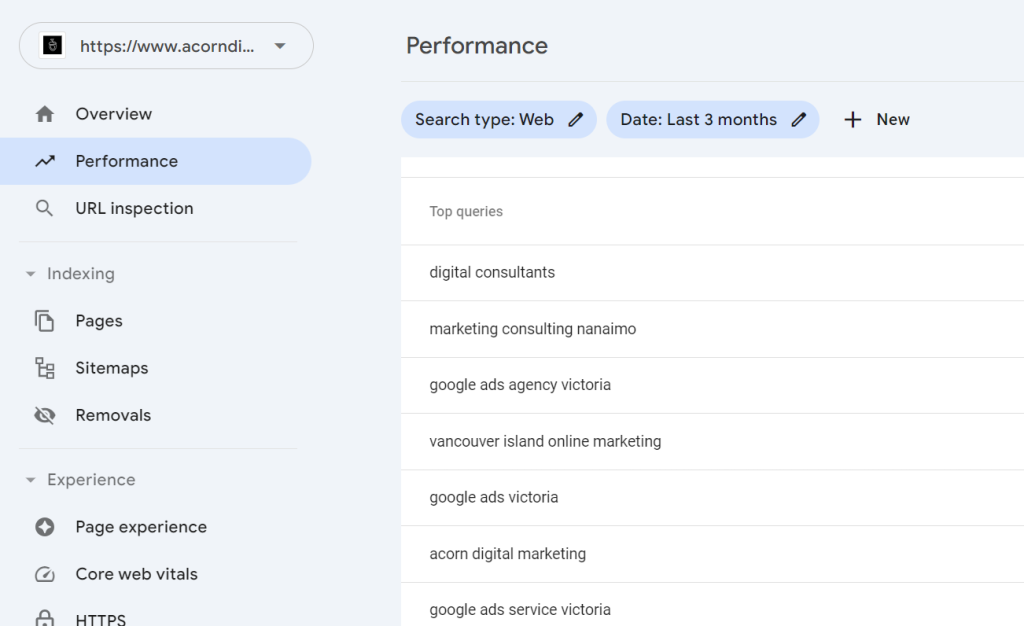The image size is (1024, 626).
Task: Click the Core web vitals gauge icon
Action: 44,574
